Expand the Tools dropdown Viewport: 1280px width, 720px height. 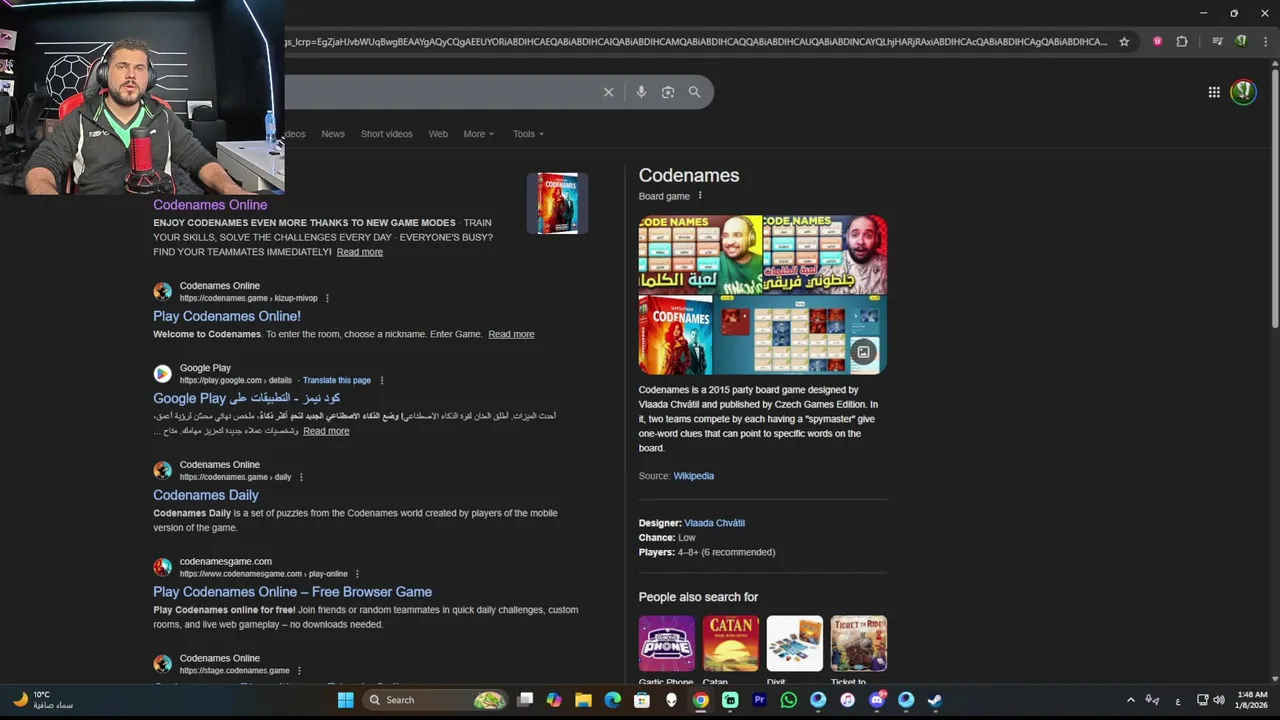[528, 134]
